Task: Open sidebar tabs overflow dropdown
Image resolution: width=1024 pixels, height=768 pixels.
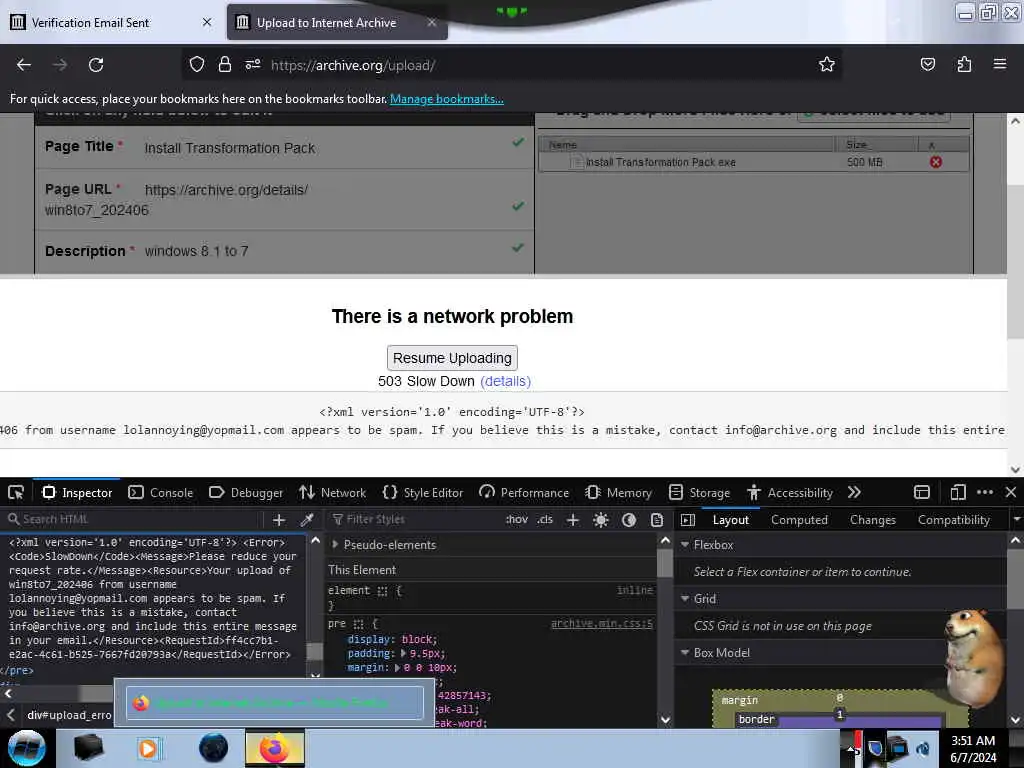Action: point(1016,520)
